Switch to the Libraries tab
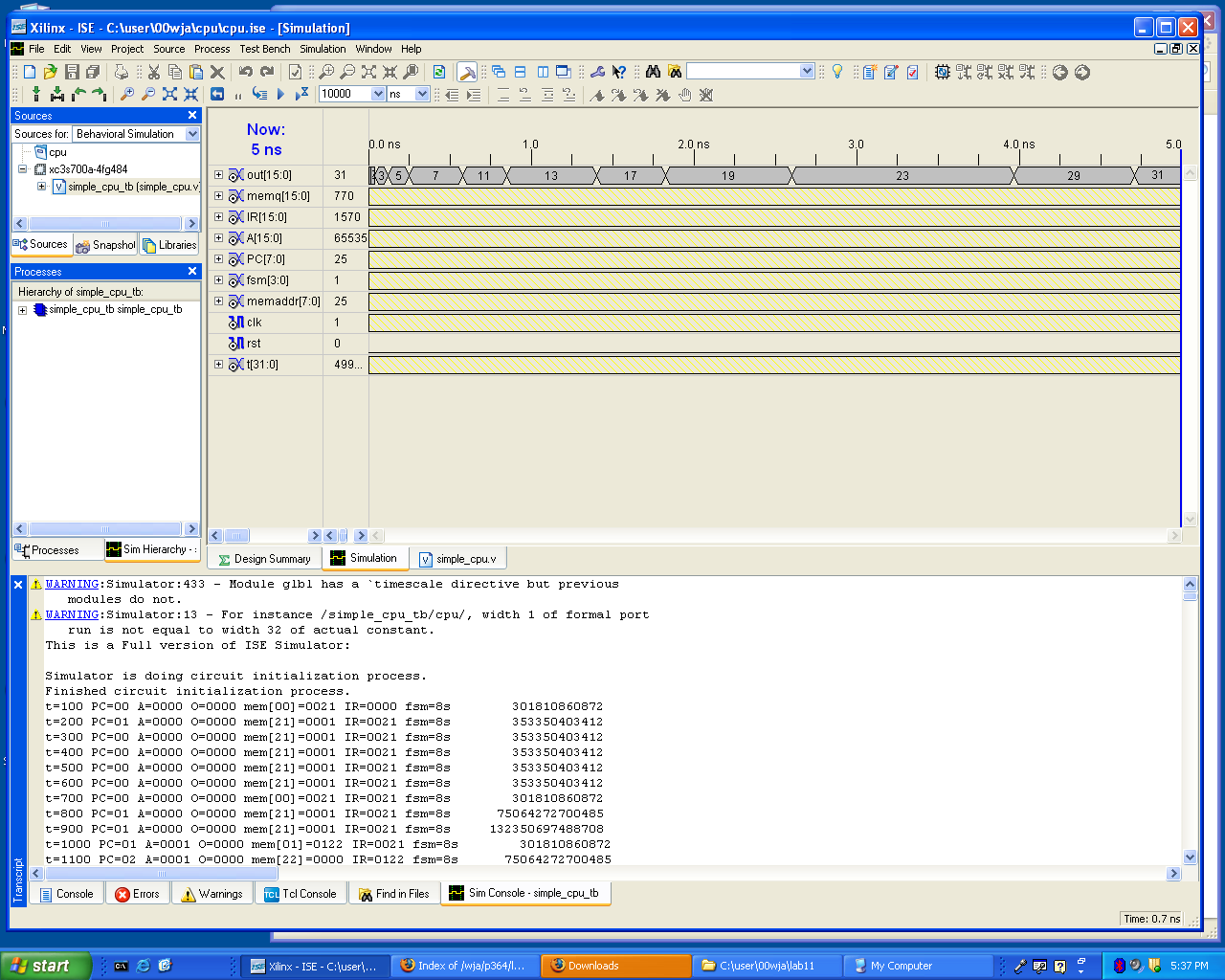1225x980 pixels. pos(169,245)
